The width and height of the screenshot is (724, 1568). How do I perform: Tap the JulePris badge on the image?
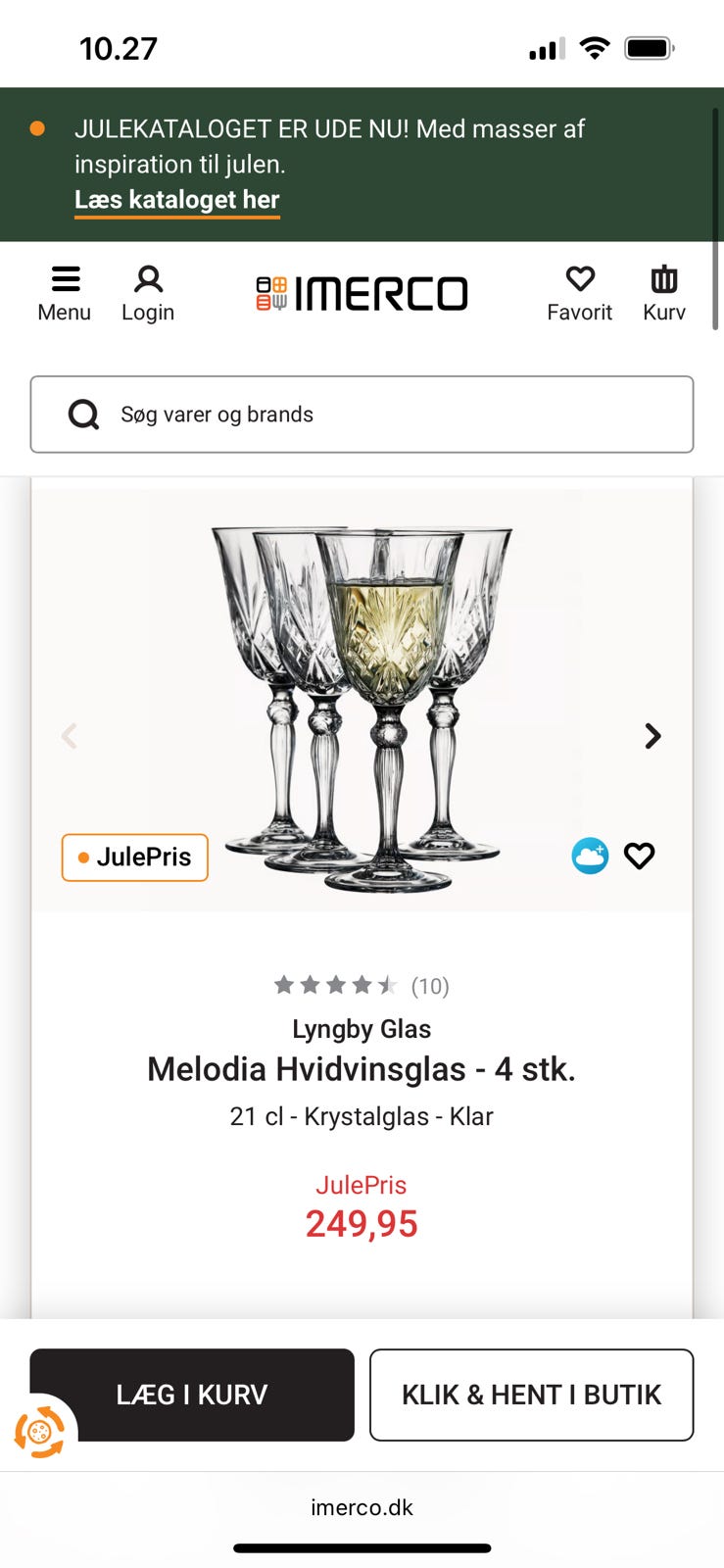coord(134,857)
